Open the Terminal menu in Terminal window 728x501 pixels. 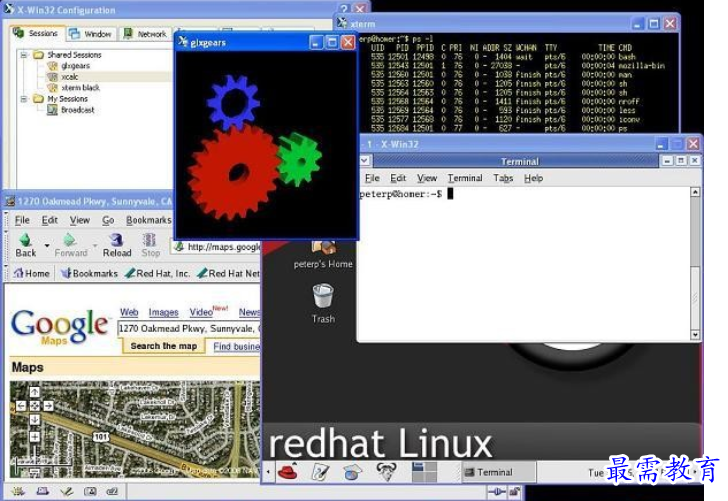pyautogui.click(x=465, y=178)
